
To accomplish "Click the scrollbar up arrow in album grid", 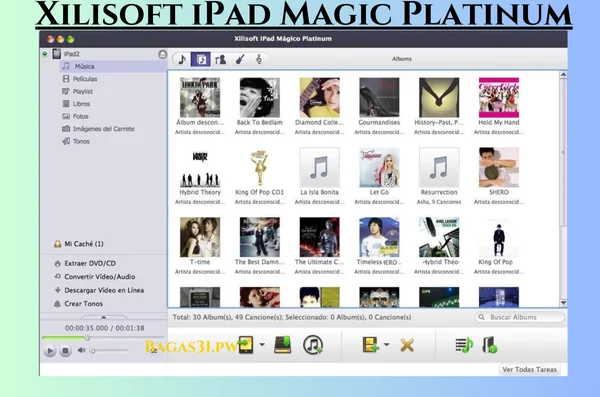I will [563, 75].
